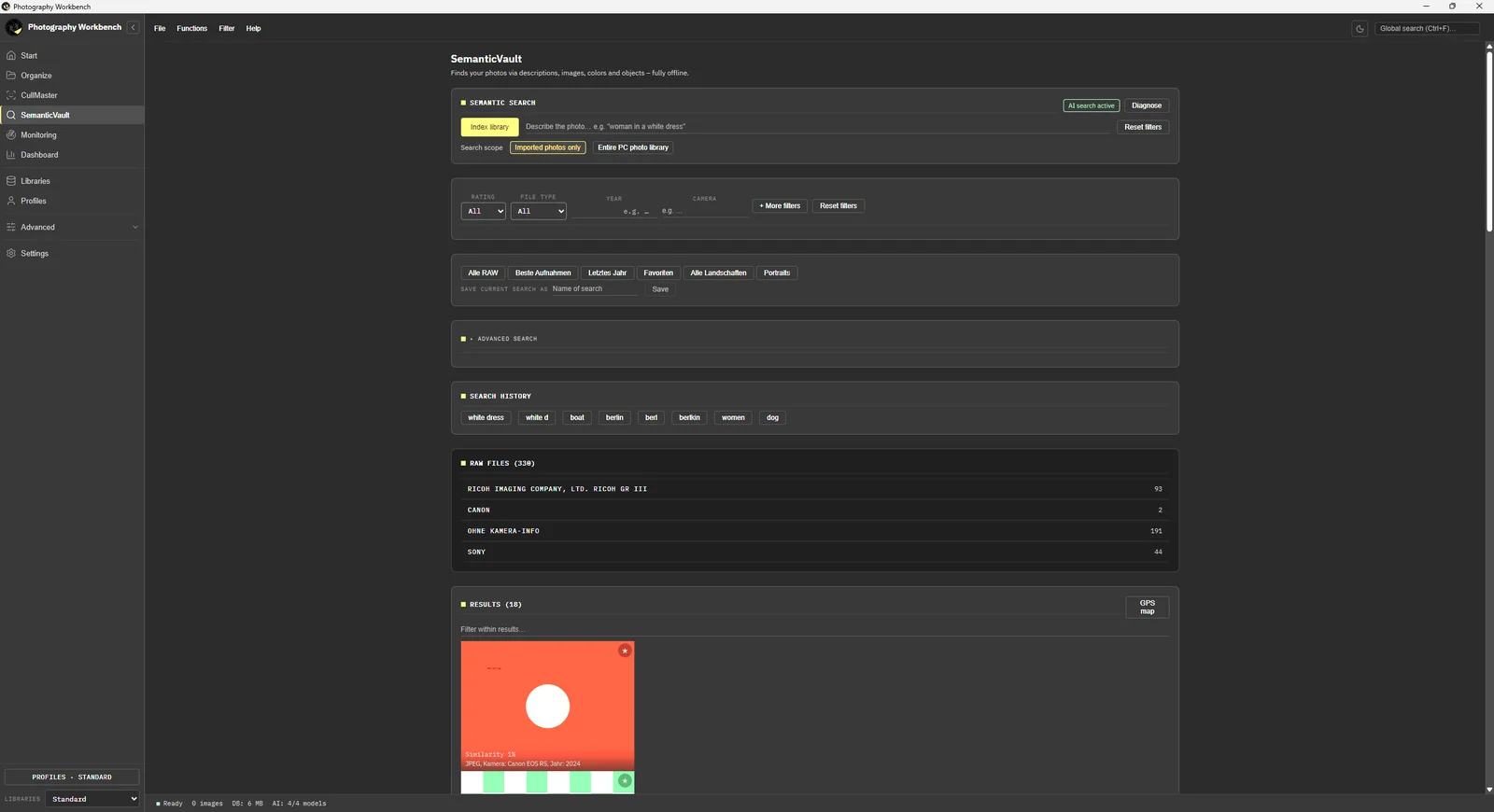Screen dimensions: 1494x812
Task: Click the Organize folder icon in sidebar
Action: coord(11,76)
